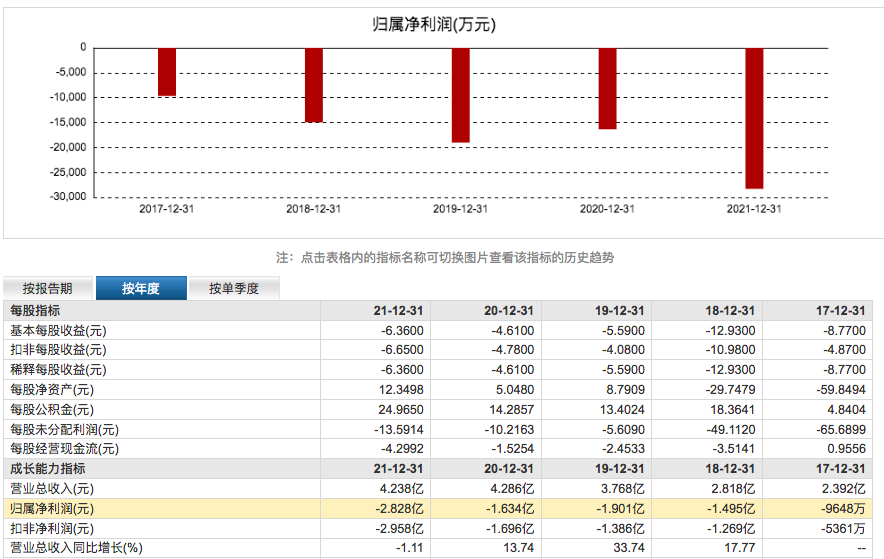Click the 每股指标 section header
884x559 pixels.
point(35,310)
